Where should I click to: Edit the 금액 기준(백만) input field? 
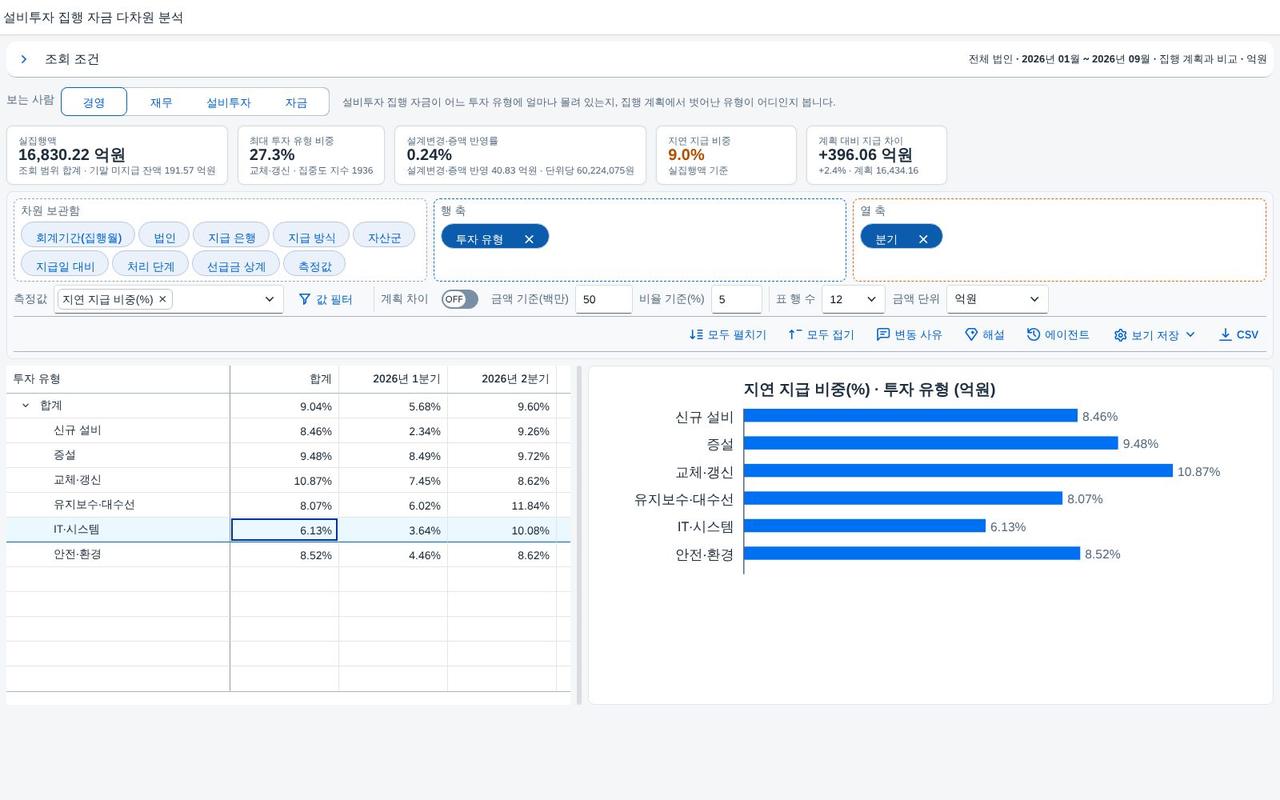[604, 299]
